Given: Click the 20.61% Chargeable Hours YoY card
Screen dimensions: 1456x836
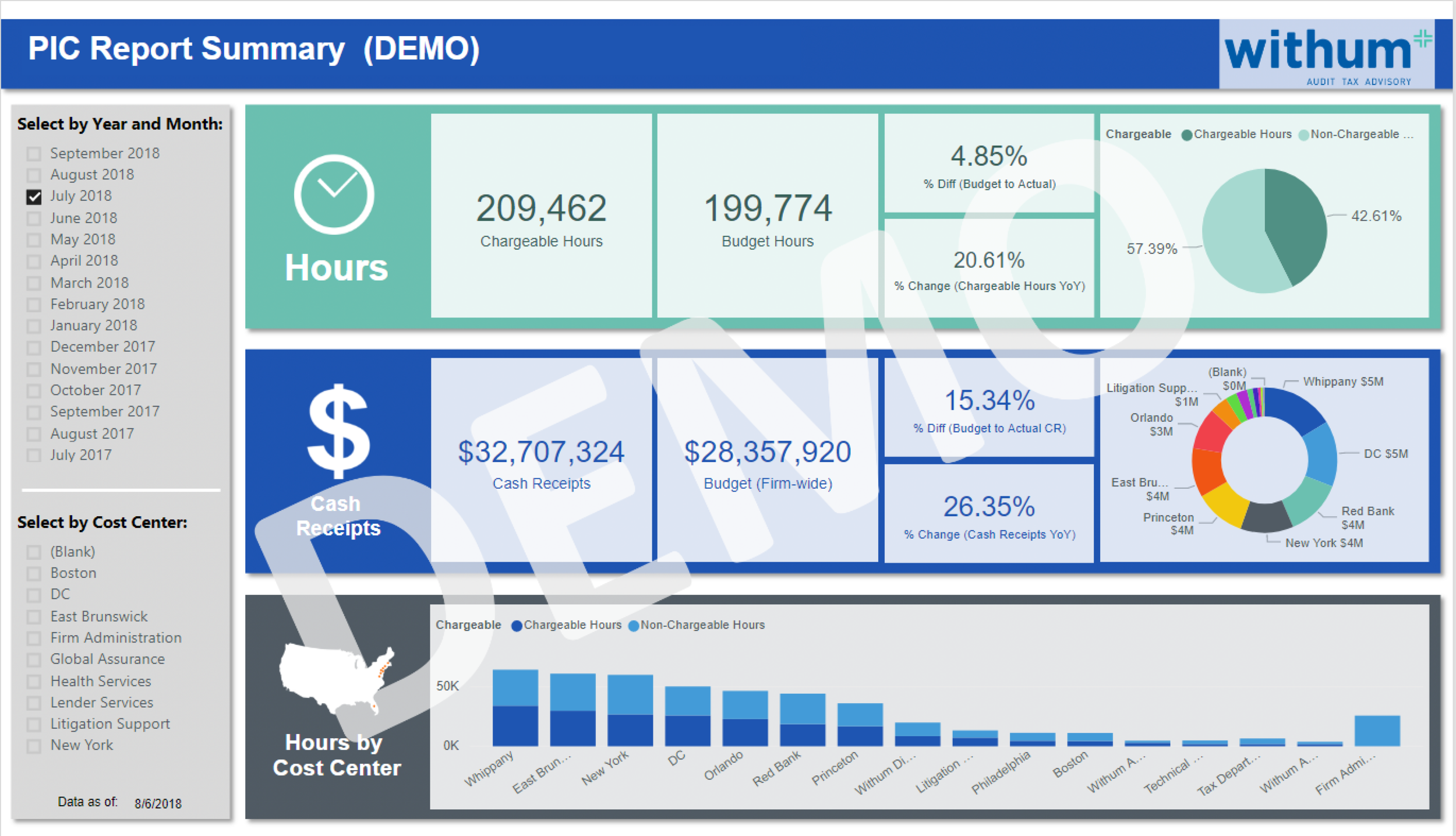Looking at the screenshot, I should pos(989,268).
